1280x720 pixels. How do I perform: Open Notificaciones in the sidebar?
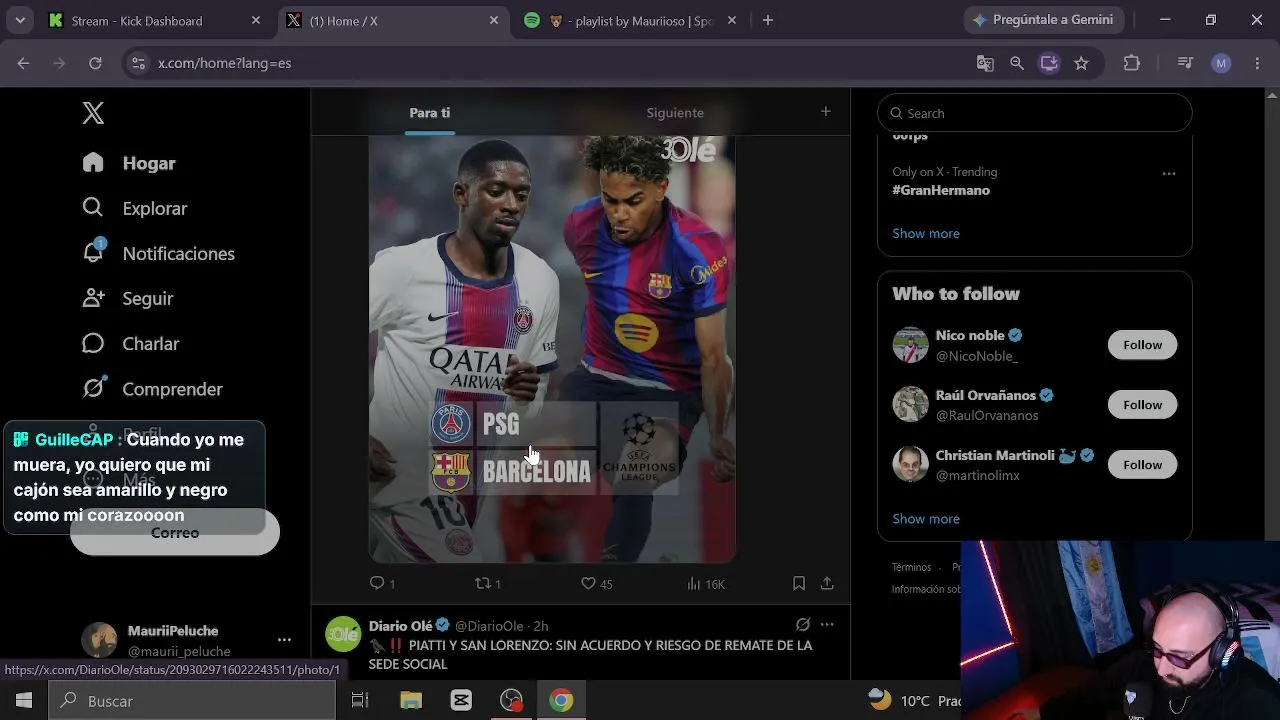point(158,253)
